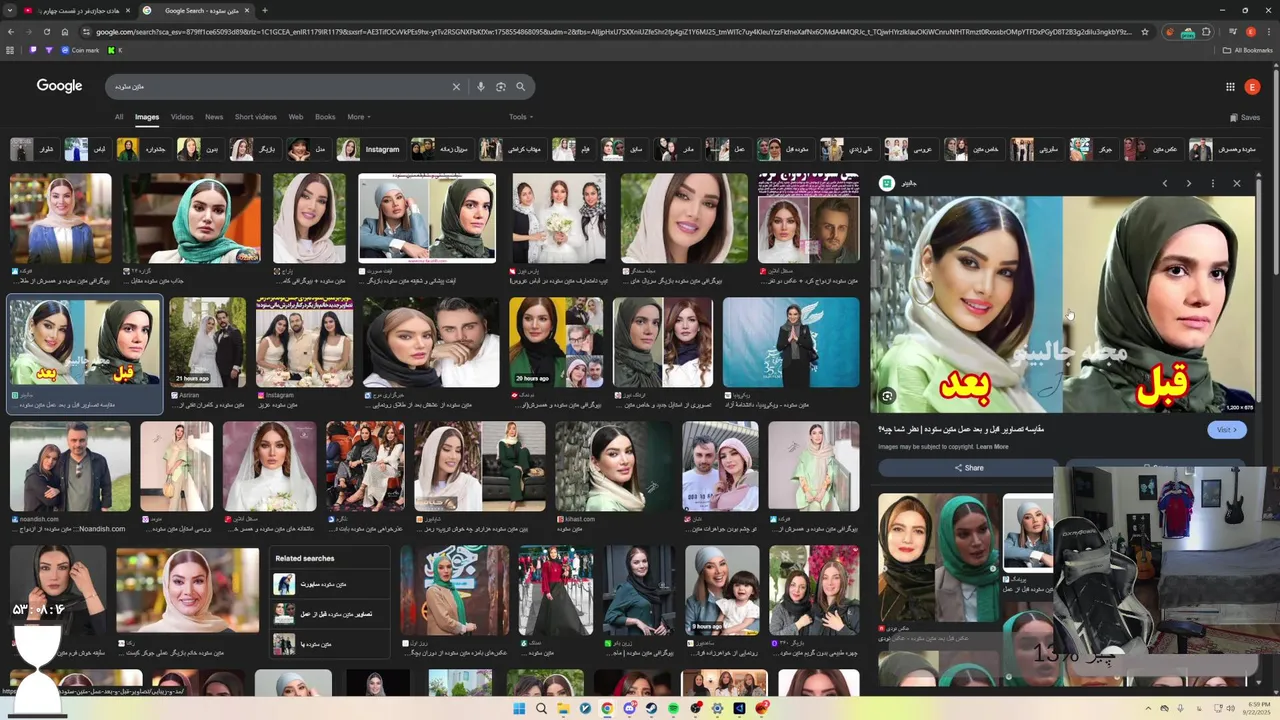This screenshot has height=720, width=1280.
Task: Click the 'Related searches' heading
Action: [x=304, y=558]
